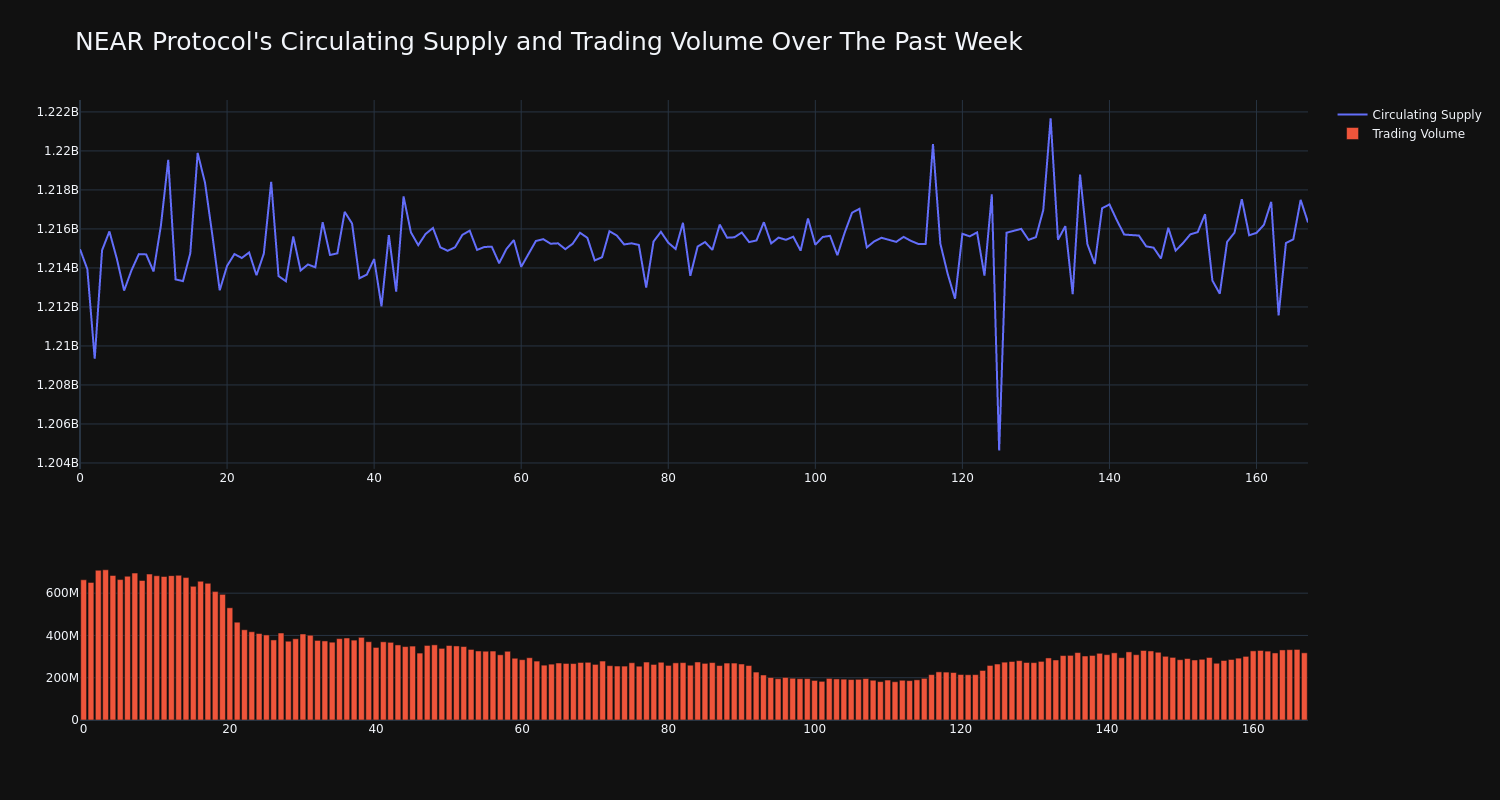Viewport: 1500px width, 800px height.
Task: Click the 1.218B y-axis label
Action: [x=58, y=190]
